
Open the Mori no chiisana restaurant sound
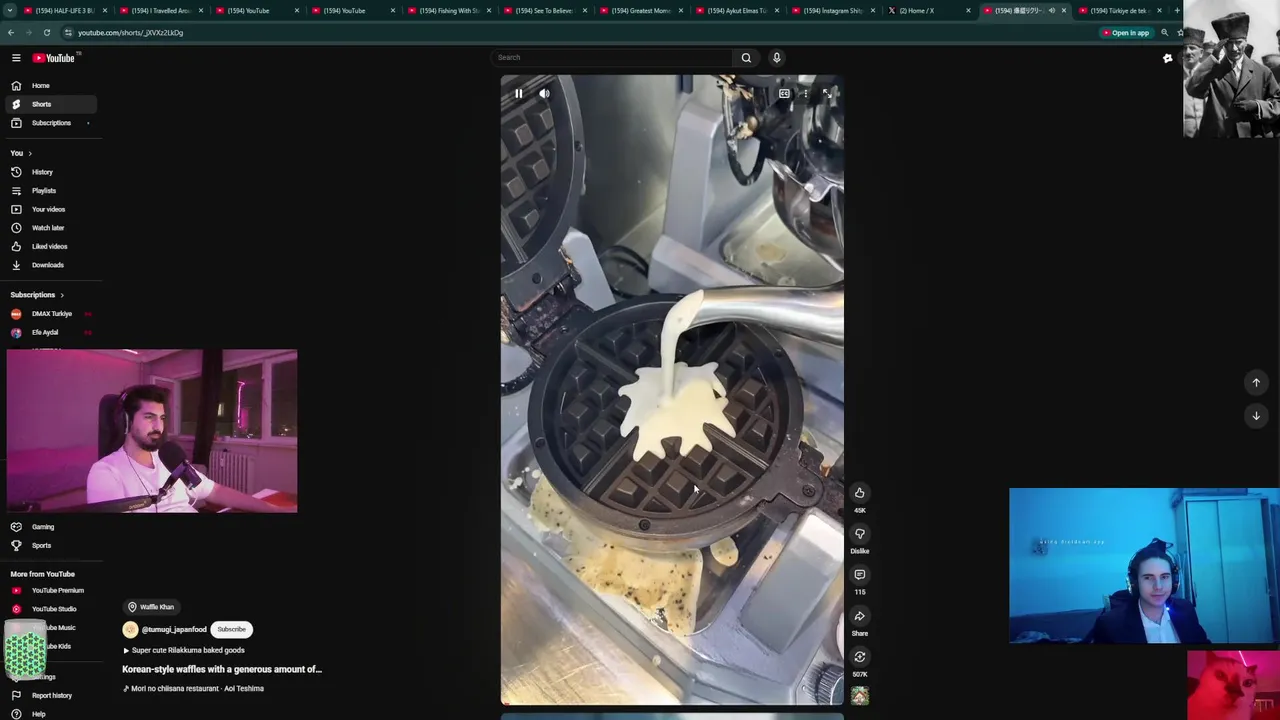click(193, 689)
